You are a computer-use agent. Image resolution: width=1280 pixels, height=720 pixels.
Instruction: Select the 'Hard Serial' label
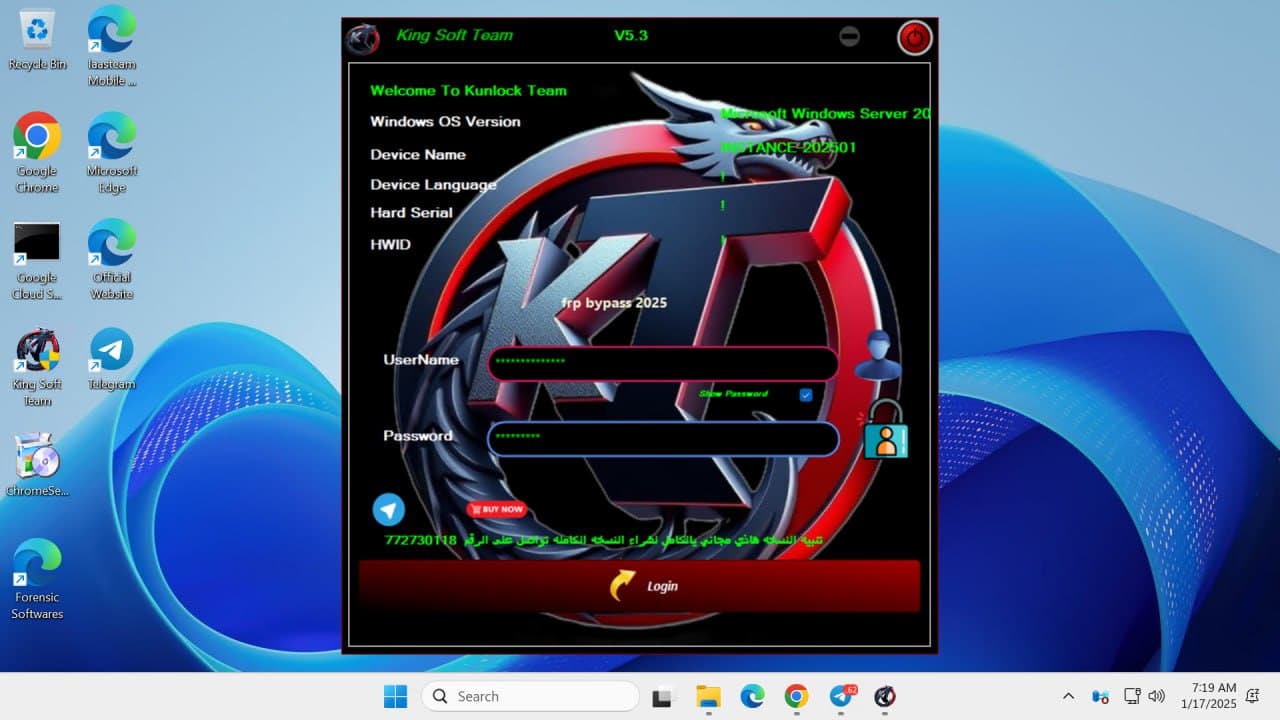411,212
